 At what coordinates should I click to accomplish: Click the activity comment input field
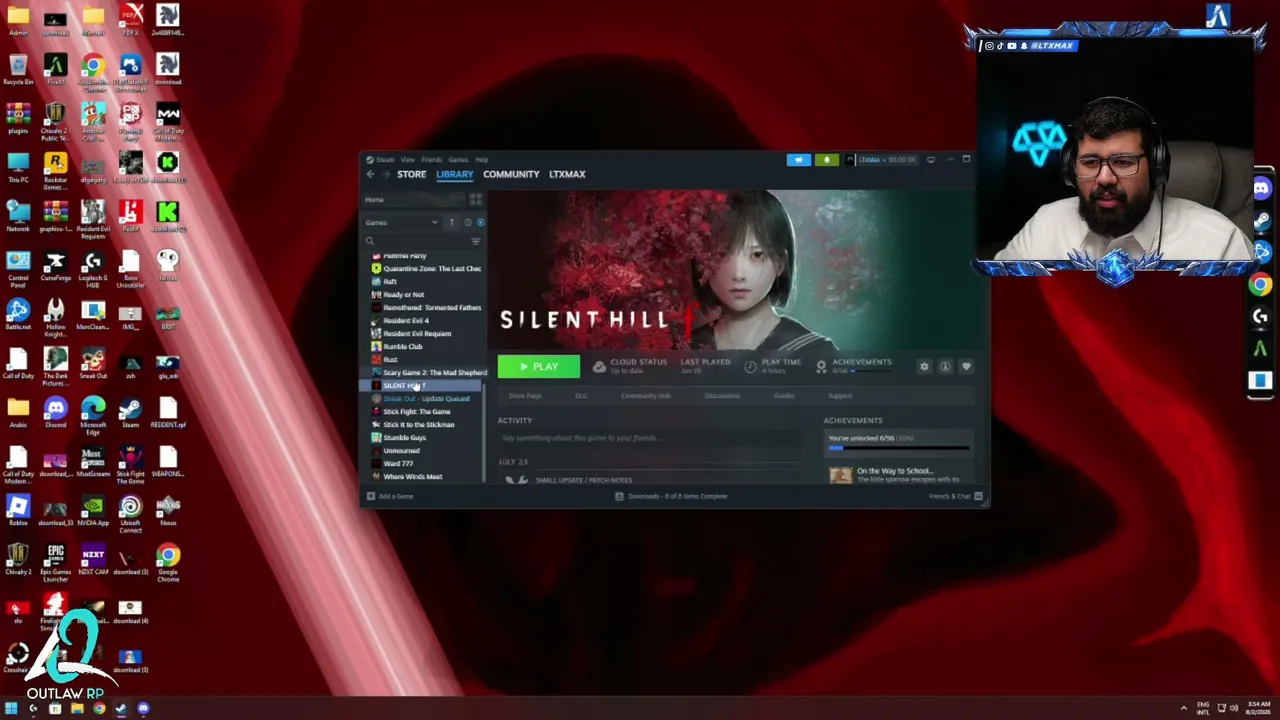(650, 438)
